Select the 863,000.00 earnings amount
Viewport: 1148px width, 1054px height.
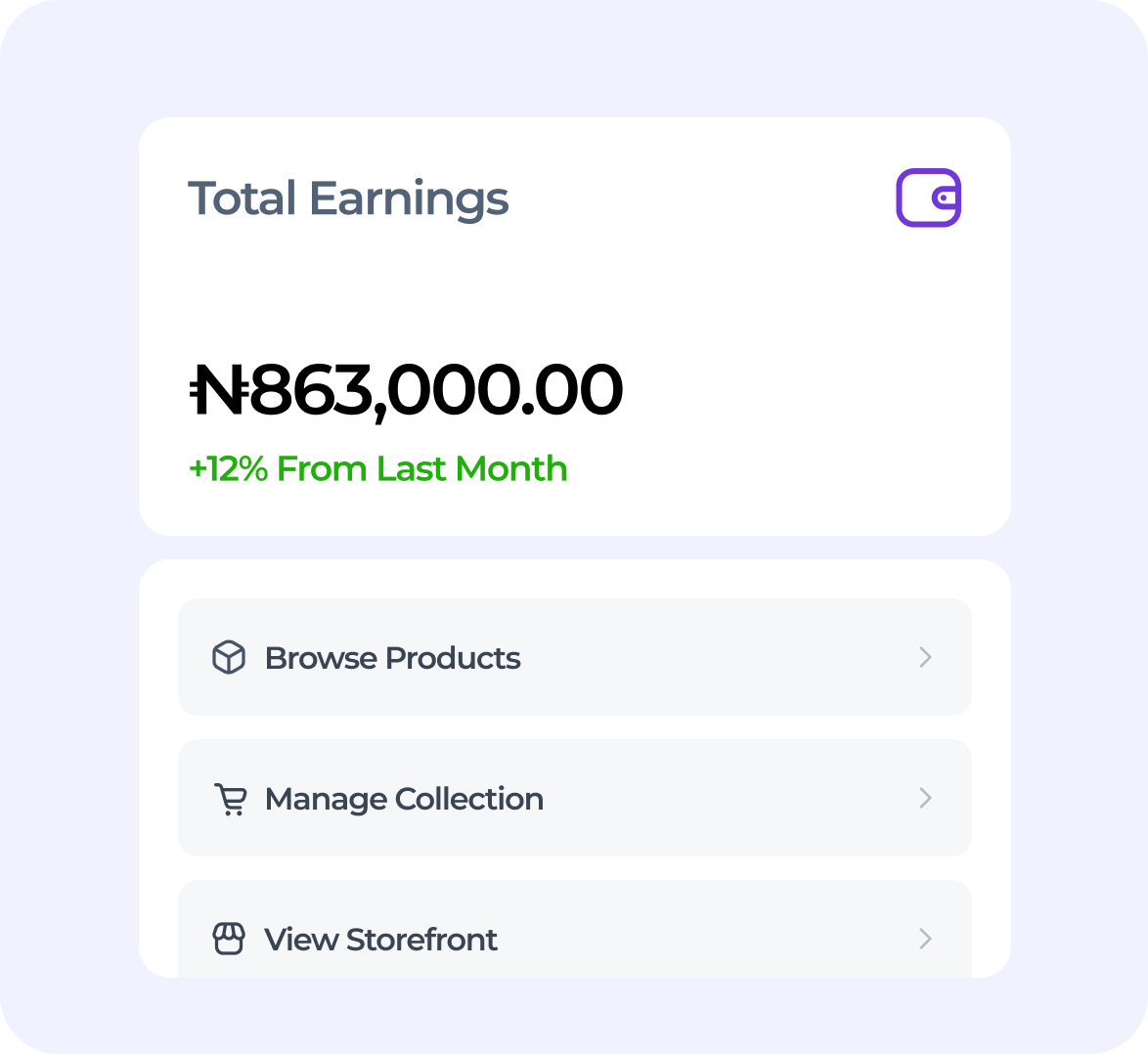point(436,390)
